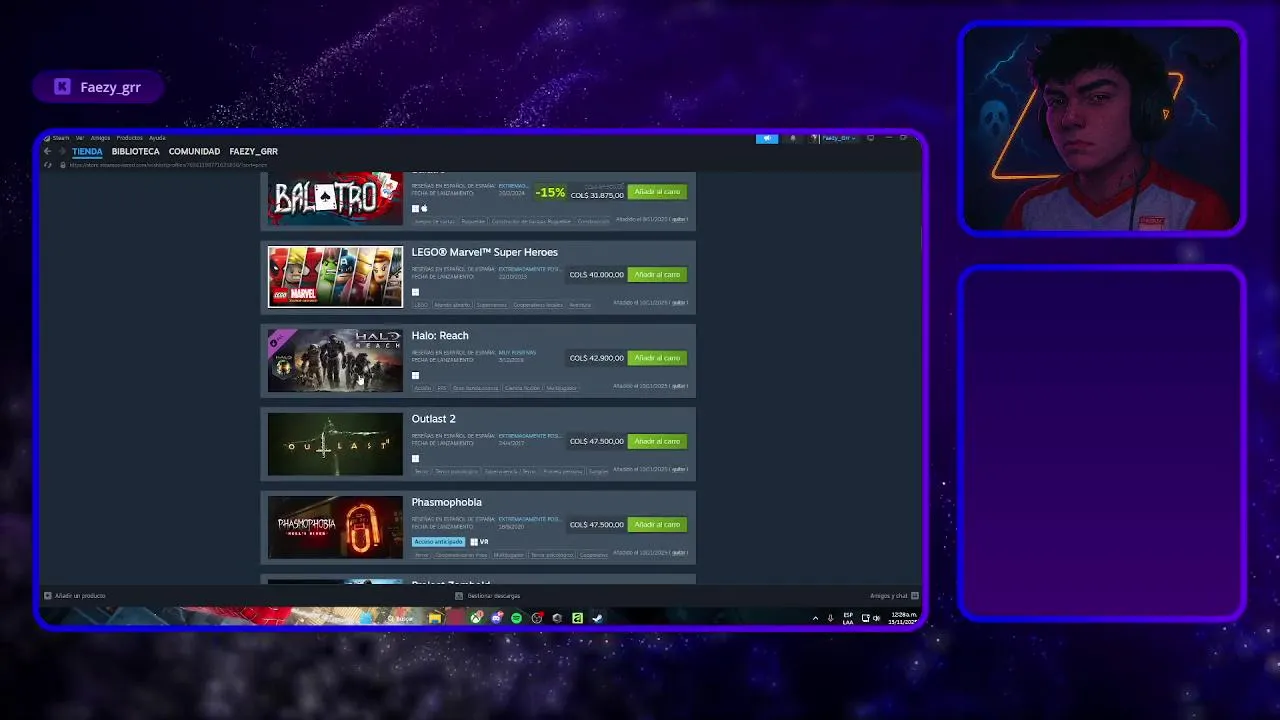Open the Phasmophobia thumbnail
Image resolution: width=1280 pixels, height=720 pixels.
pyautogui.click(x=335, y=527)
